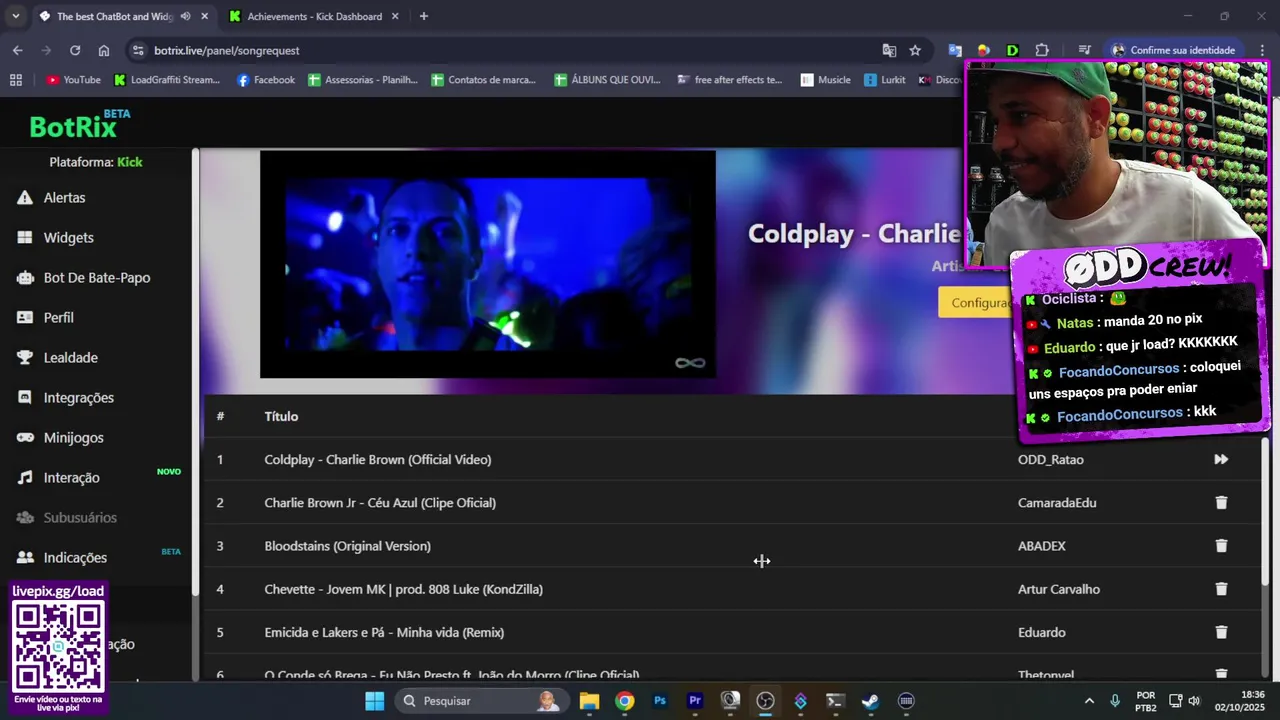Delete Emicida e Lakers e Pá request

click(1221, 632)
